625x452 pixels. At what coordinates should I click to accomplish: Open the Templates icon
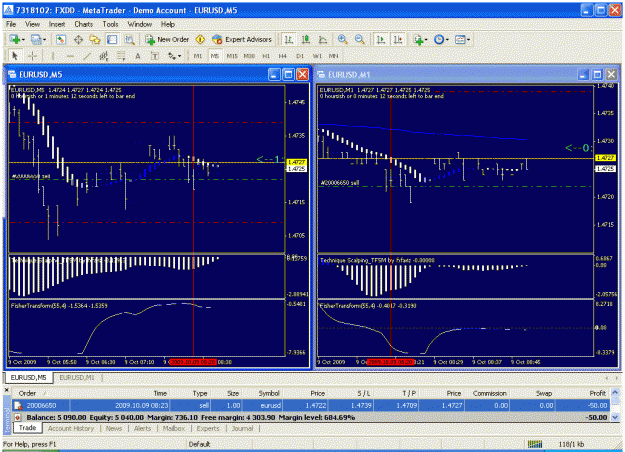pyautogui.click(x=460, y=39)
